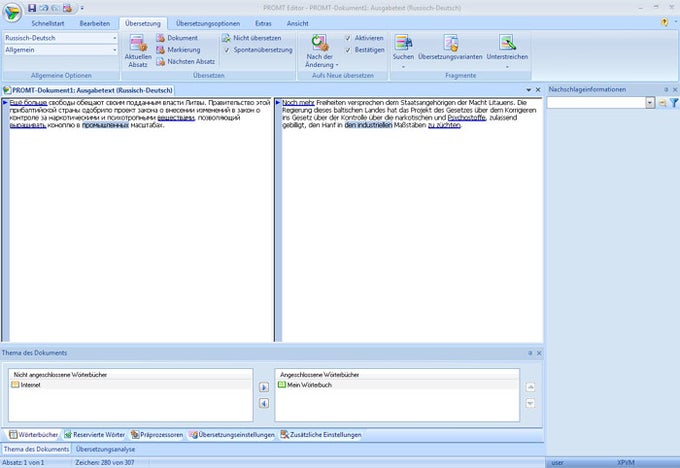
Task: Click the move dictionary down arrow
Action: [530, 403]
